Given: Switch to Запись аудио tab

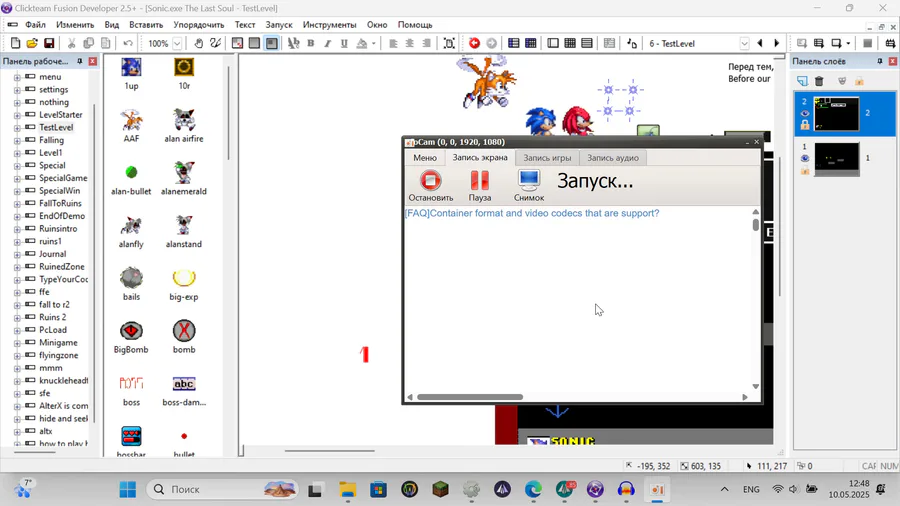Looking at the screenshot, I should coord(612,158).
